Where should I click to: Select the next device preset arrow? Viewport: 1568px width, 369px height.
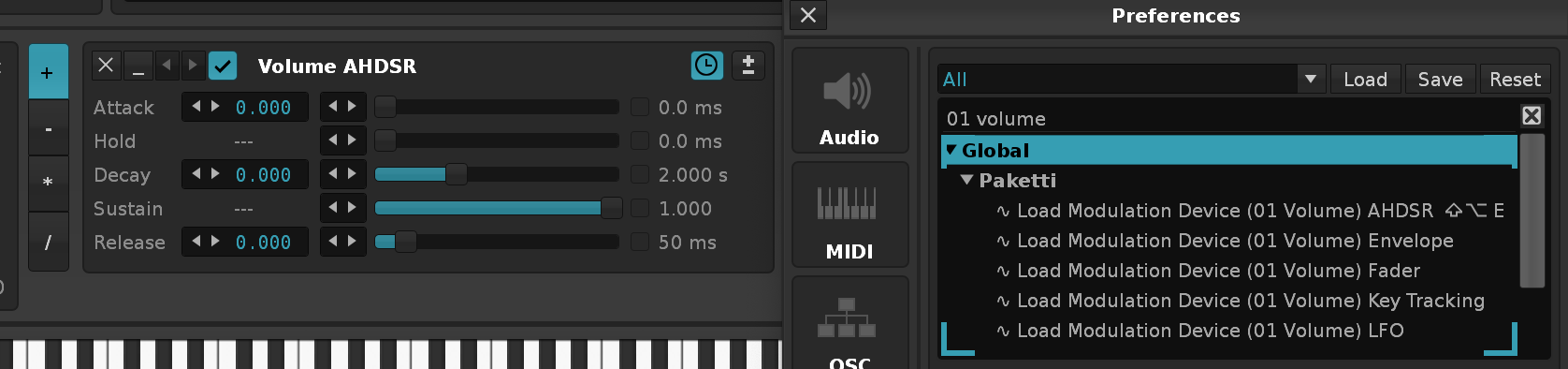point(193,66)
